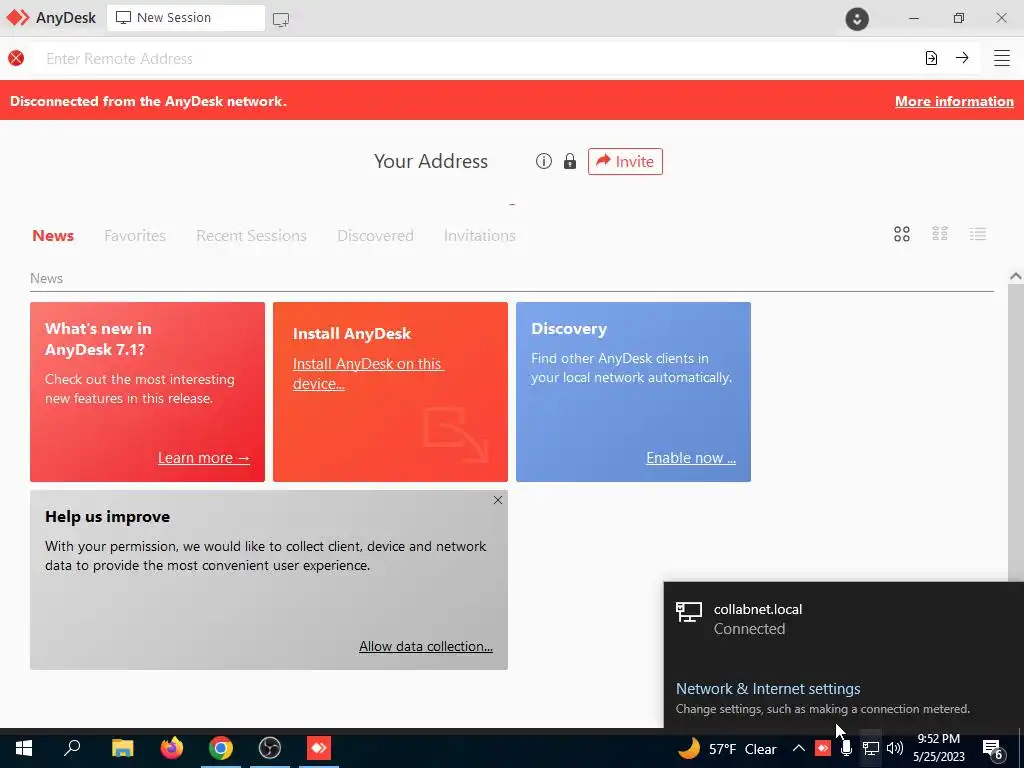Click the info icon next to Your Address

[x=544, y=161]
